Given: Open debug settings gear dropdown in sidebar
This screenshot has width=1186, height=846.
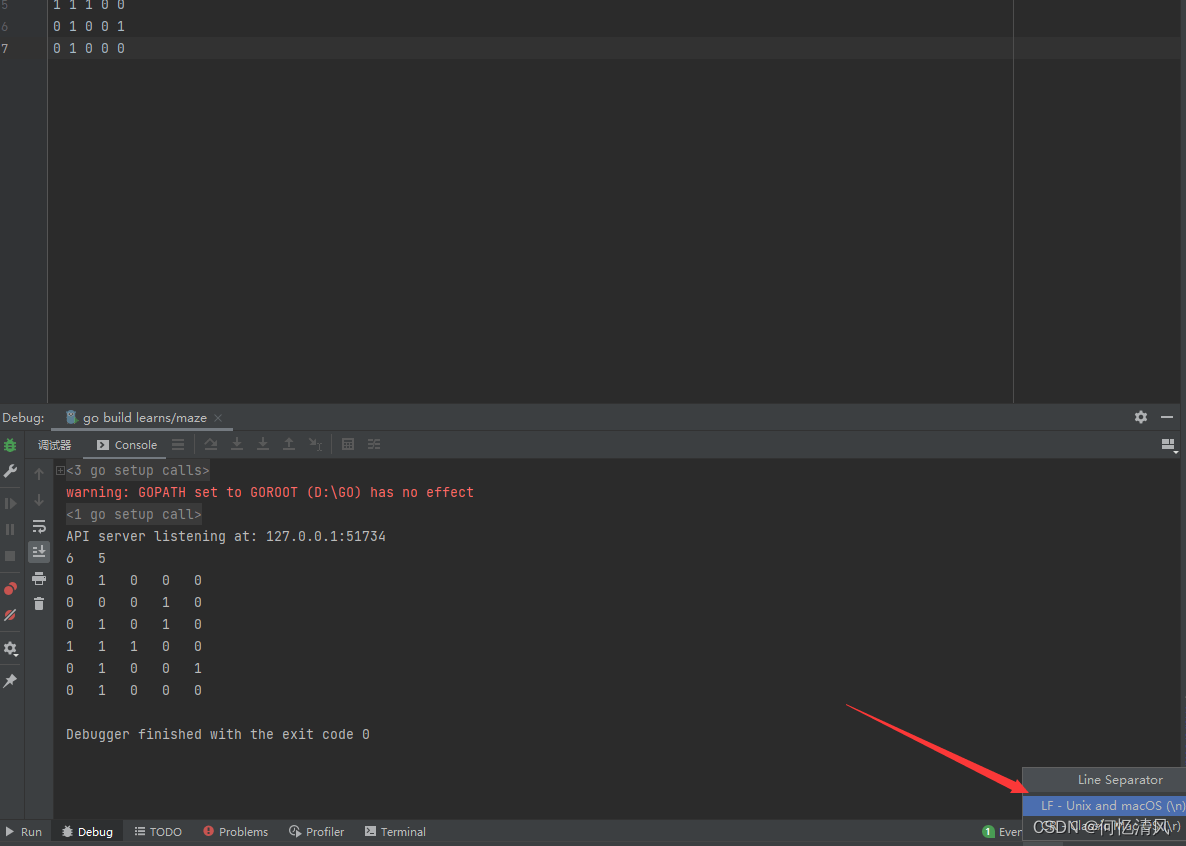Looking at the screenshot, I should (x=11, y=648).
